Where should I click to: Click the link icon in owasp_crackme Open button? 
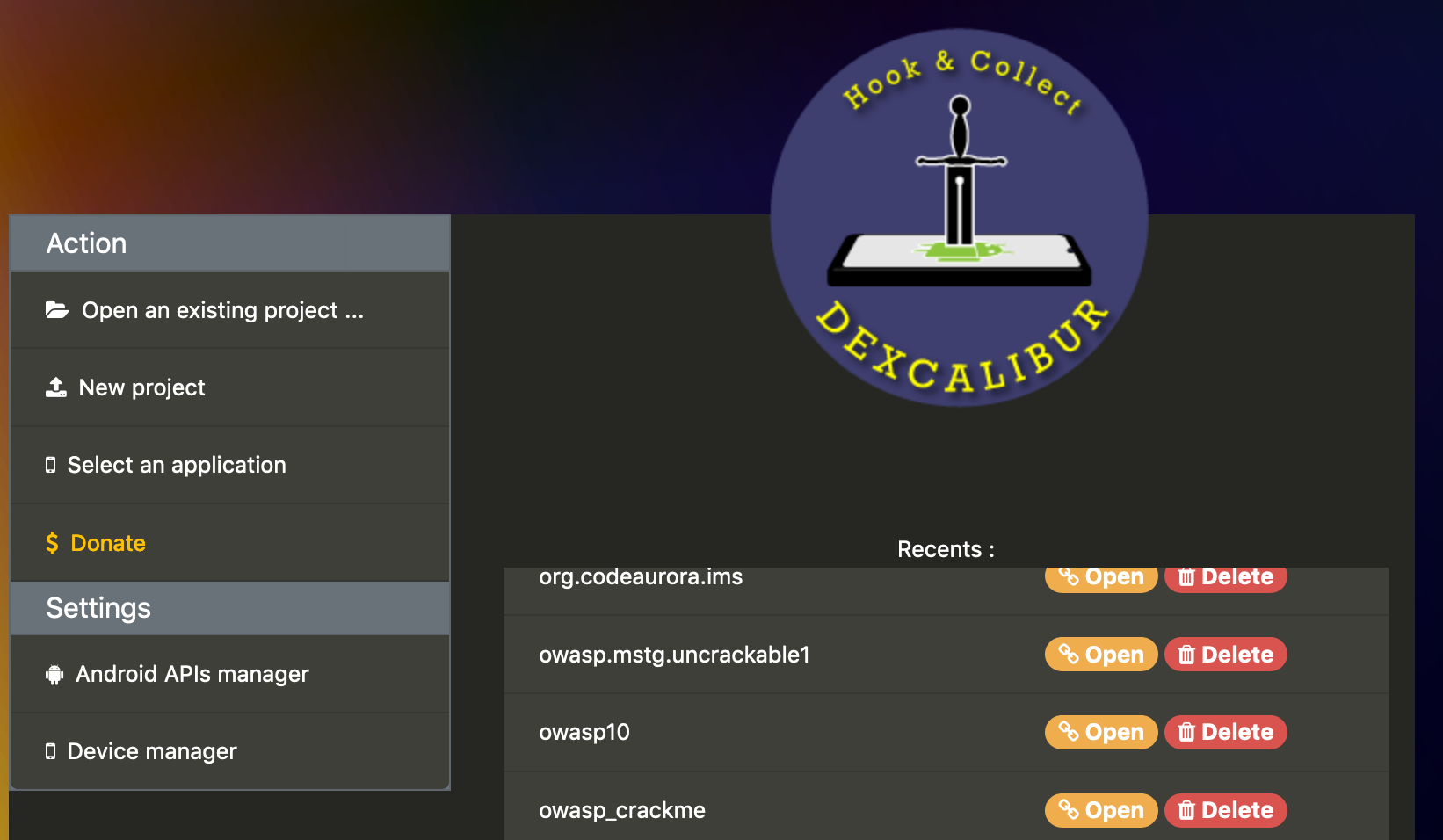(1069, 809)
